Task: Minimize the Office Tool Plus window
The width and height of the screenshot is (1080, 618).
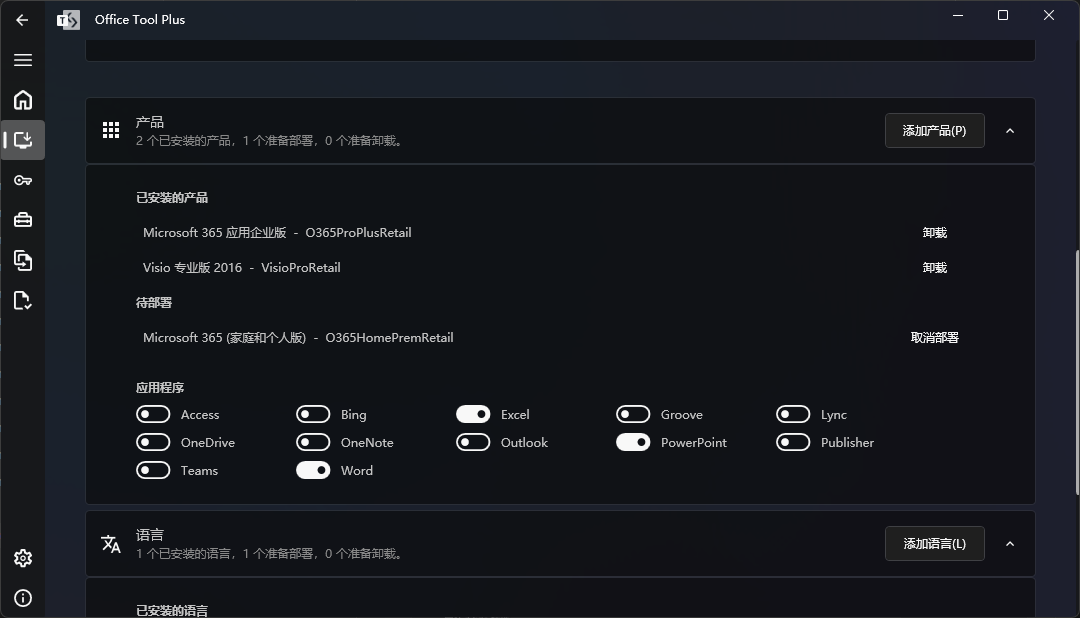Action: (x=958, y=15)
